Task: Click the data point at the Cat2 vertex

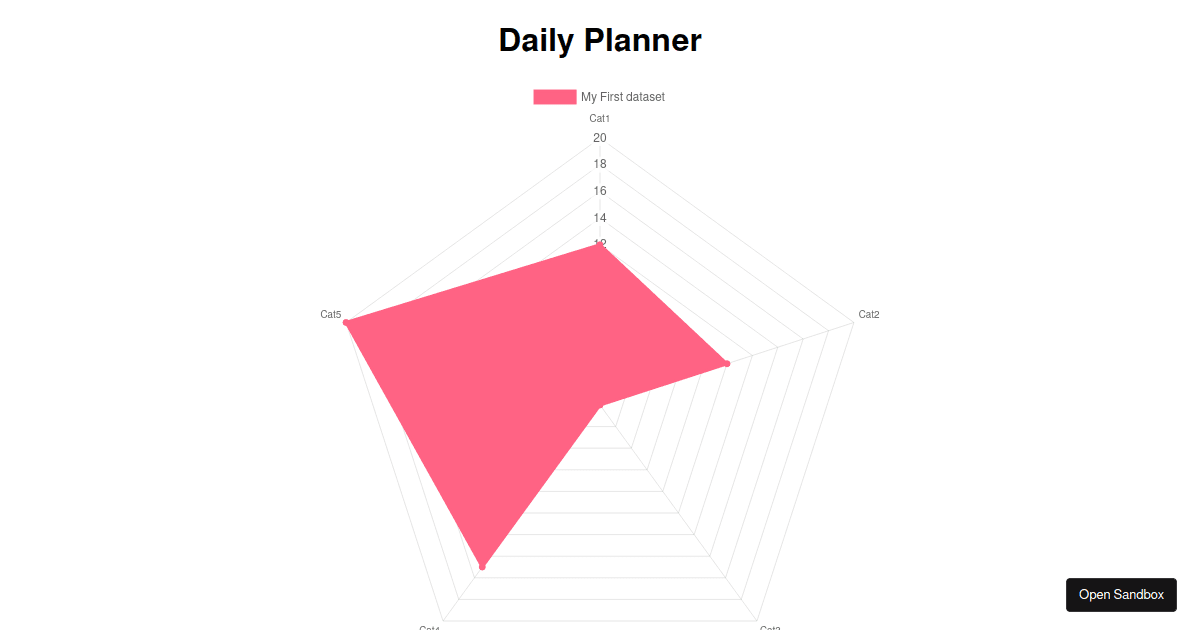Action: click(x=726, y=364)
